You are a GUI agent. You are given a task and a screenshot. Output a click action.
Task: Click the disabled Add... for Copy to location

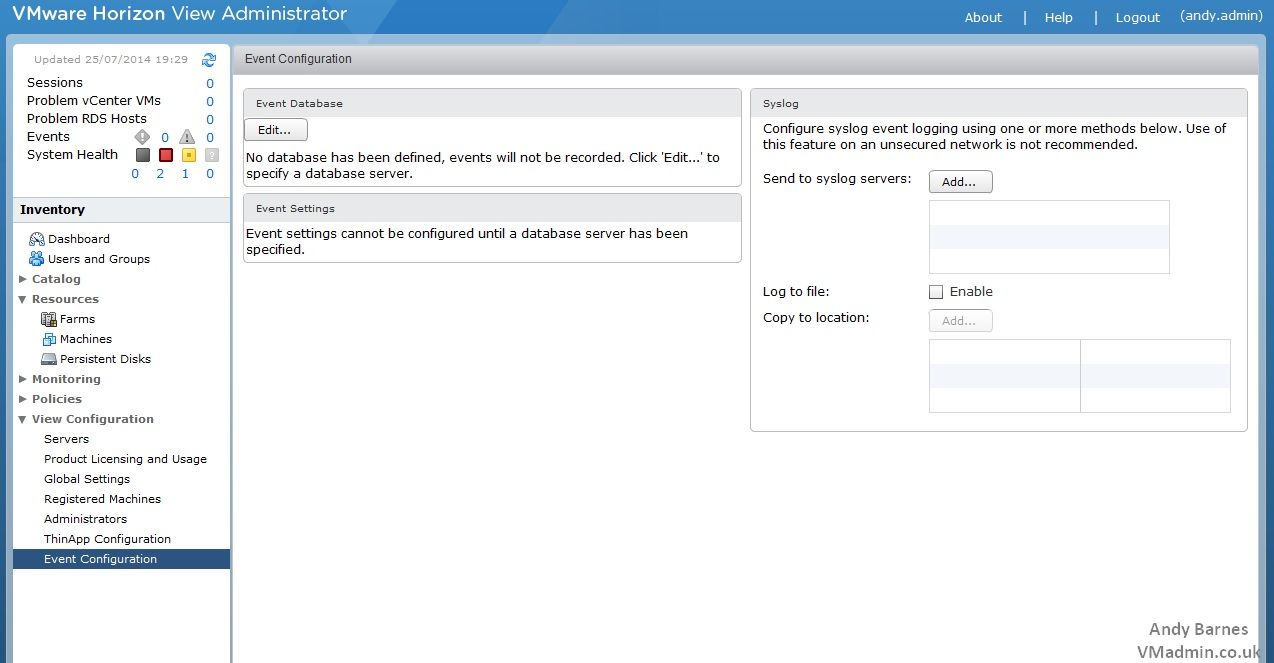961,321
